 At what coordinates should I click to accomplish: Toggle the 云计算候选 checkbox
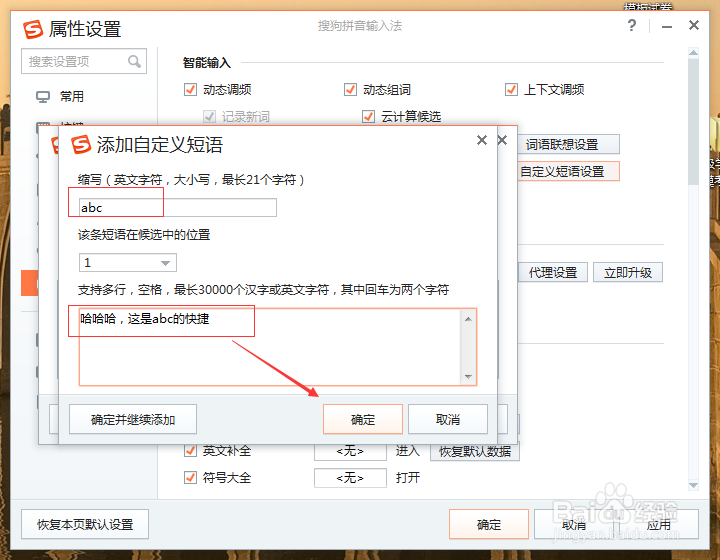click(368, 117)
